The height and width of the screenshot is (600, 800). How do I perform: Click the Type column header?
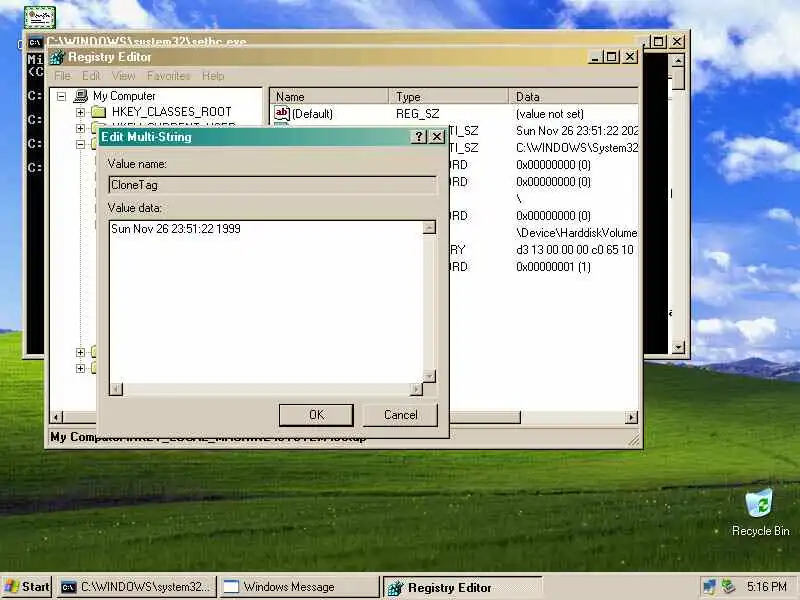tap(449, 96)
